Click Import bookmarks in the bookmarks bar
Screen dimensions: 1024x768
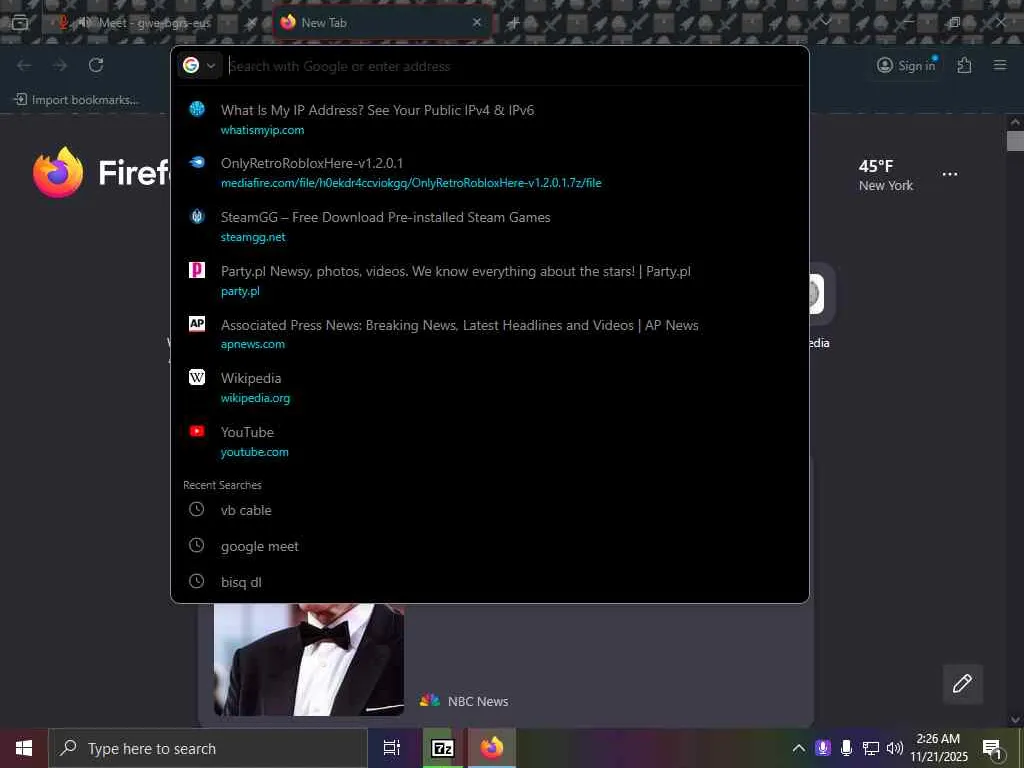76,100
